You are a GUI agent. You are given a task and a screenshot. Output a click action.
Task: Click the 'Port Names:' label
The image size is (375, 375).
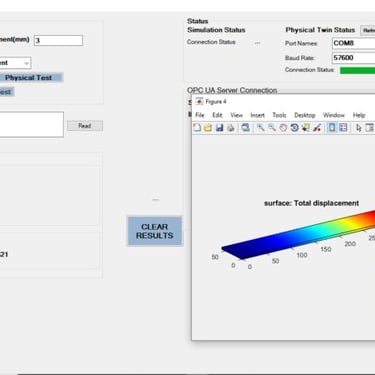[301, 43]
